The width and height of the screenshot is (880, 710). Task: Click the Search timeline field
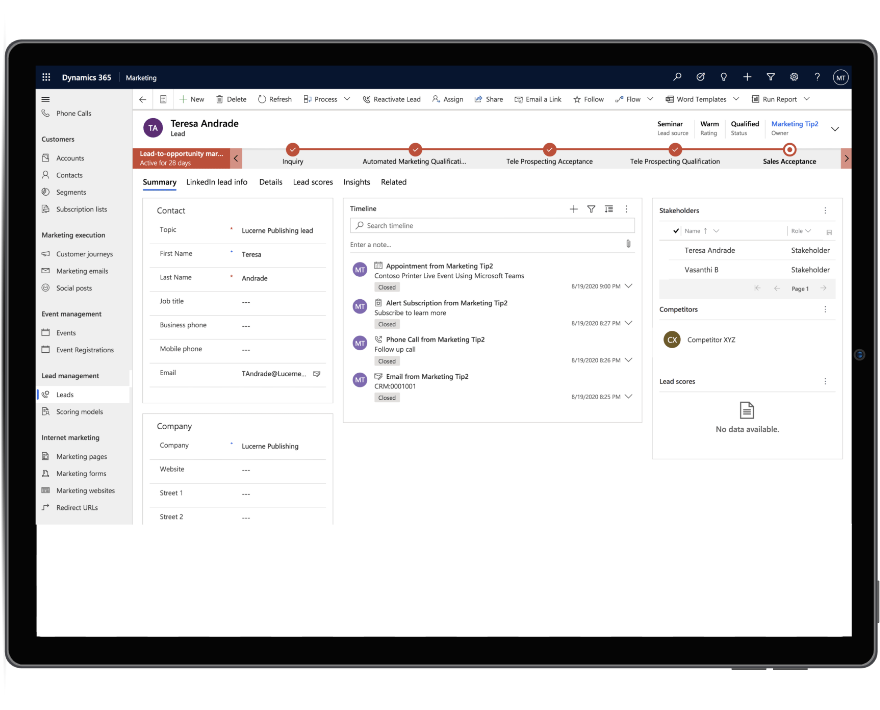pyautogui.click(x=492, y=226)
